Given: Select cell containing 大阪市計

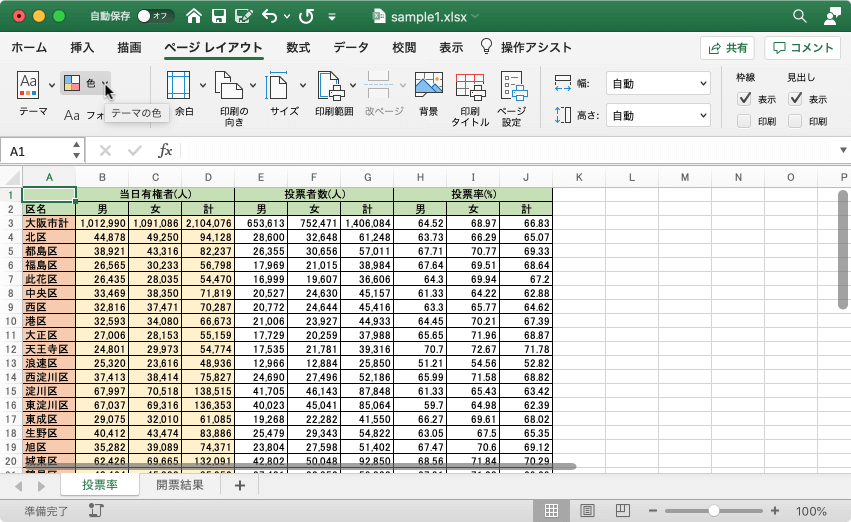Looking at the screenshot, I should [49, 223].
